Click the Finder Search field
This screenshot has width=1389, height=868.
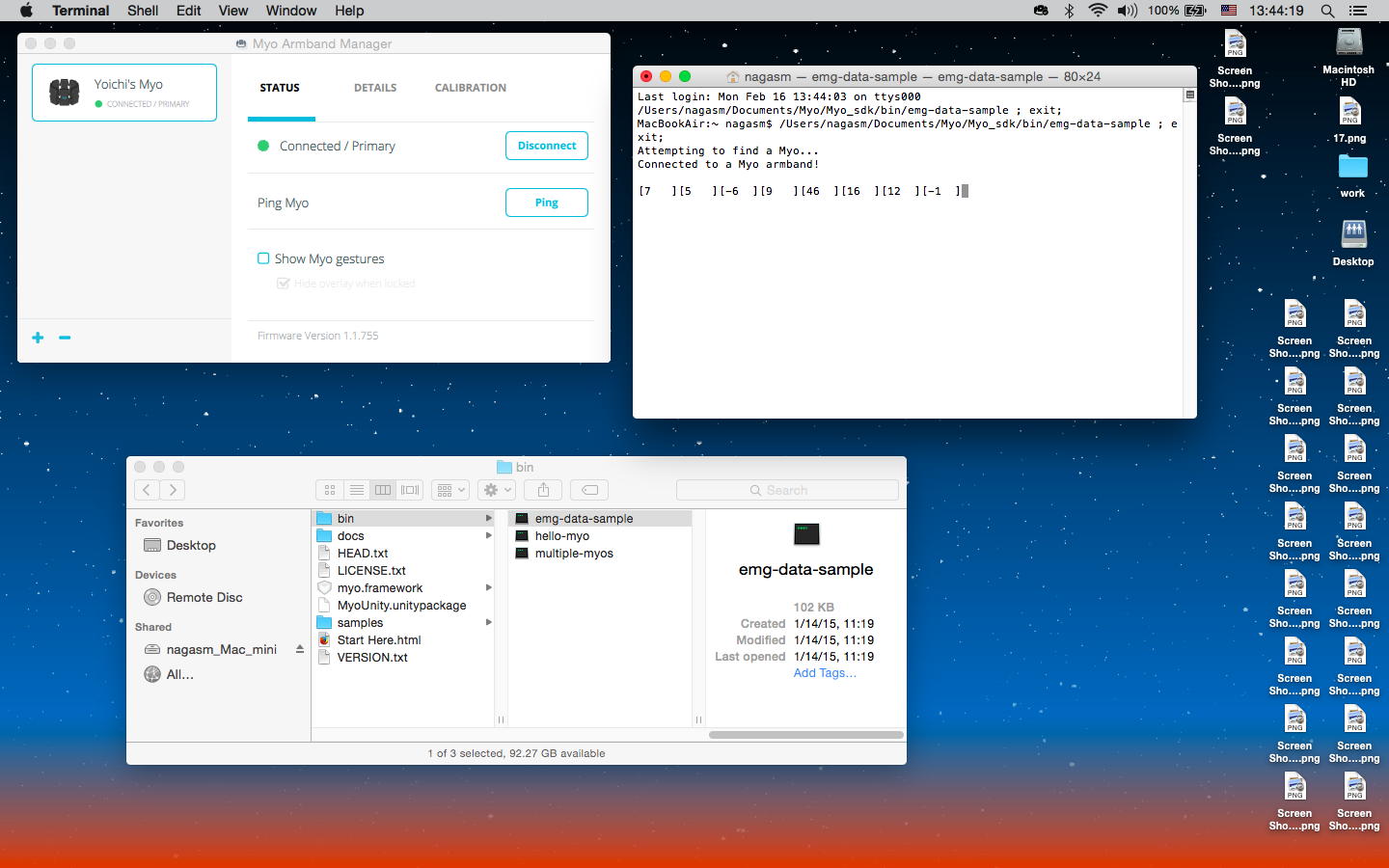(x=787, y=490)
